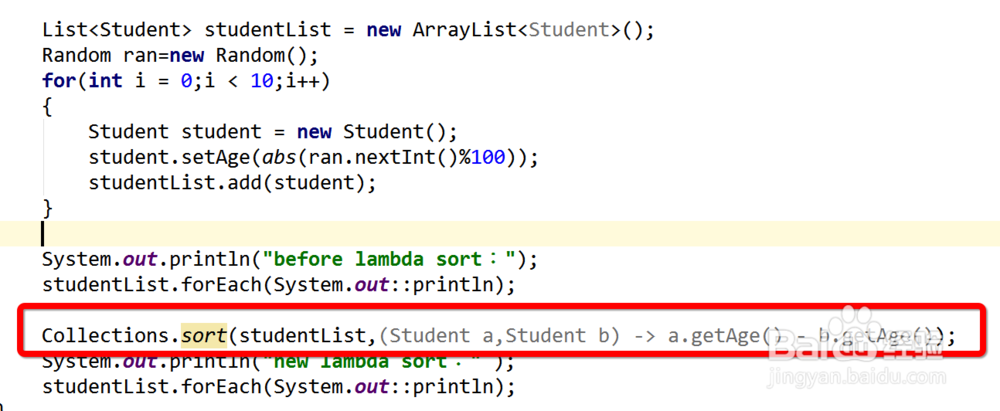Screen dimensions: 1000x411
Task: Click the for keyword of the loop
Action: point(56,80)
